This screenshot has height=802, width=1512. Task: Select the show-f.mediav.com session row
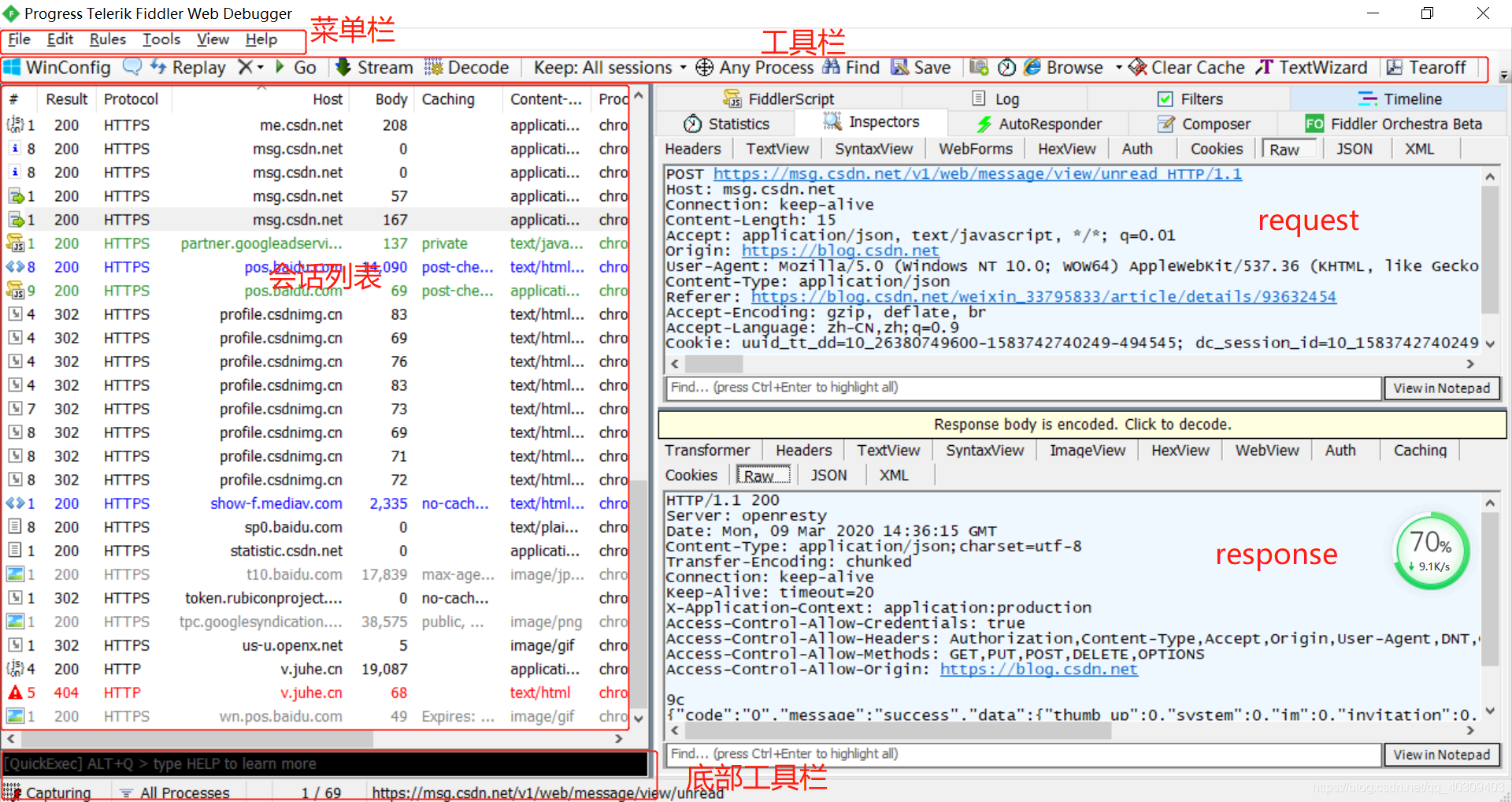(x=317, y=503)
